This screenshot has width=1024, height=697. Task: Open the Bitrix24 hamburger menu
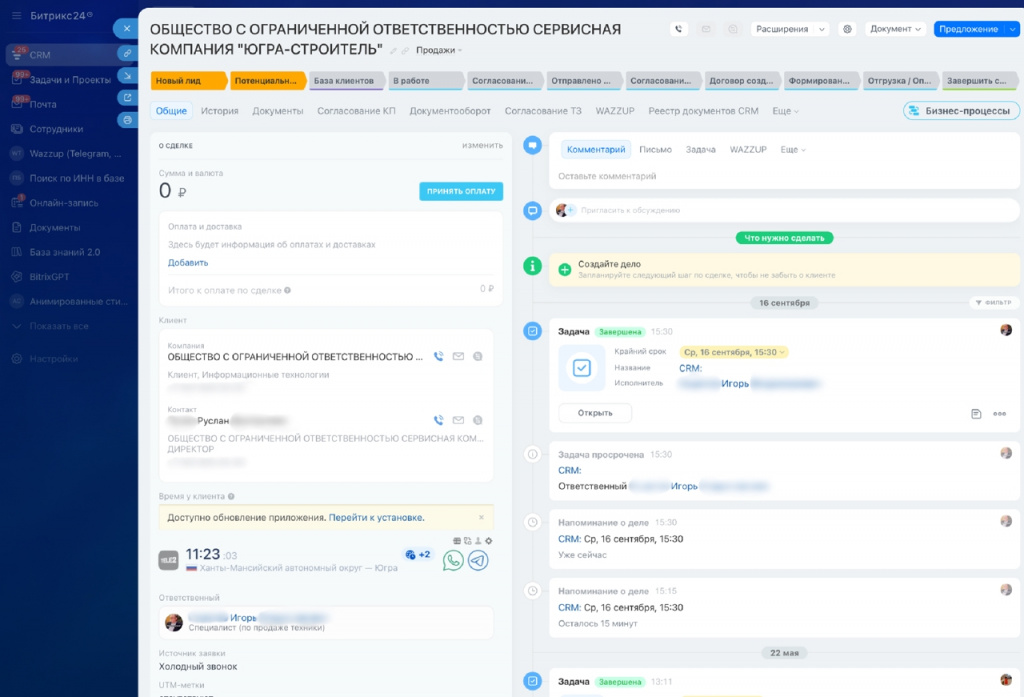(x=16, y=15)
